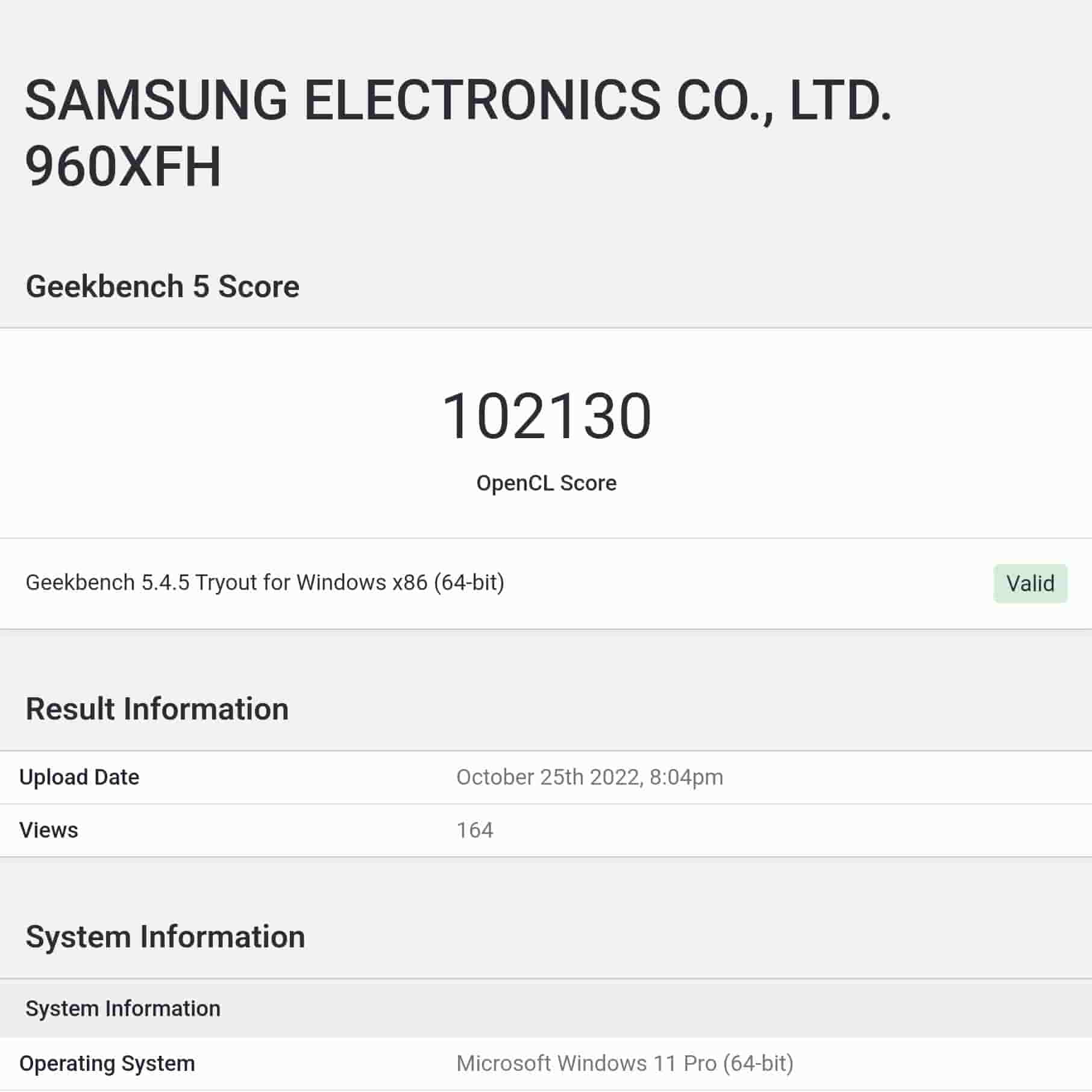
Task: Click the Result Information heading
Action: pyautogui.click(x=157, y=709)
